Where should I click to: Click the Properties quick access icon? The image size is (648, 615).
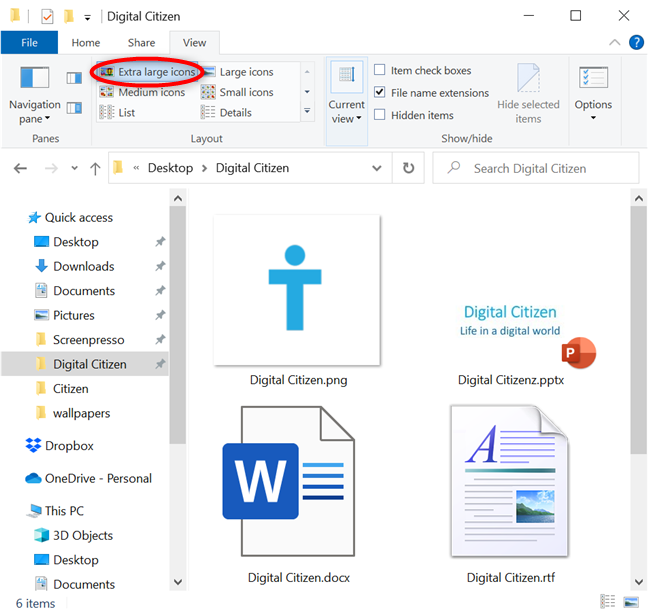tap(48, 17)
